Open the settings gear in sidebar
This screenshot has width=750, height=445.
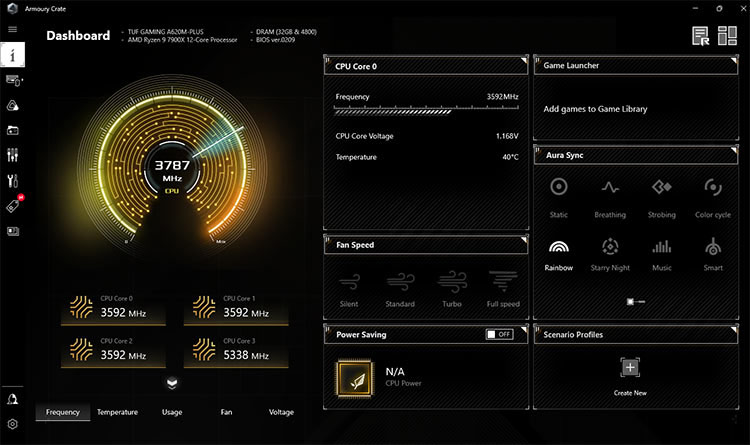(x=13, y=423)
